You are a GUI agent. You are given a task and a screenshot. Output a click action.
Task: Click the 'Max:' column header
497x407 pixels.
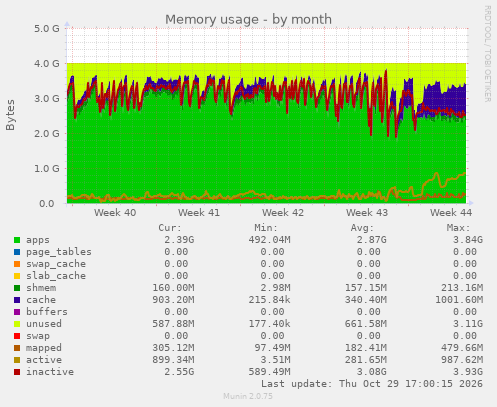tap(458, 228)
